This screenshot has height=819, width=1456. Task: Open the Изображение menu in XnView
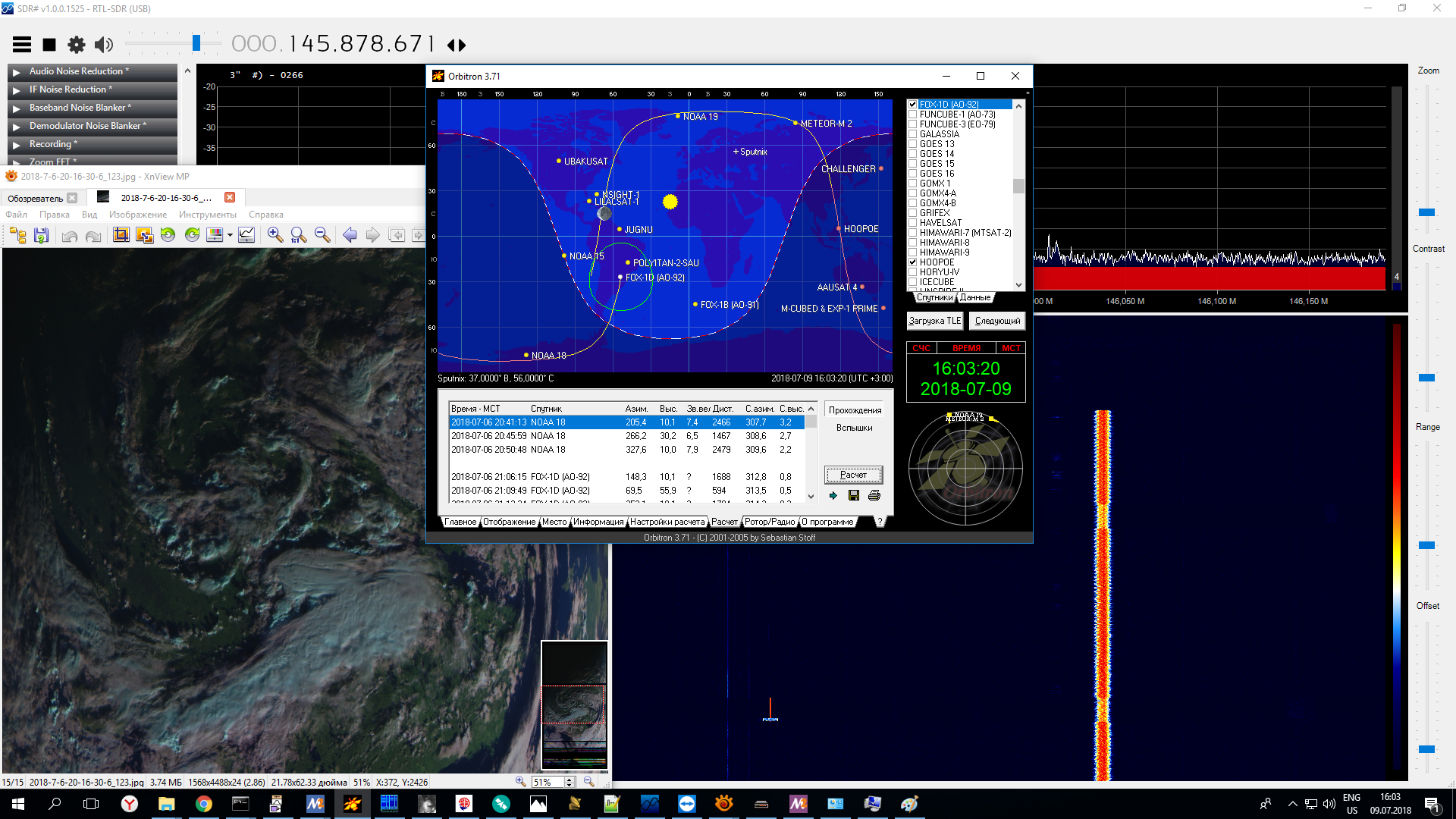click(x=137, y=215)
